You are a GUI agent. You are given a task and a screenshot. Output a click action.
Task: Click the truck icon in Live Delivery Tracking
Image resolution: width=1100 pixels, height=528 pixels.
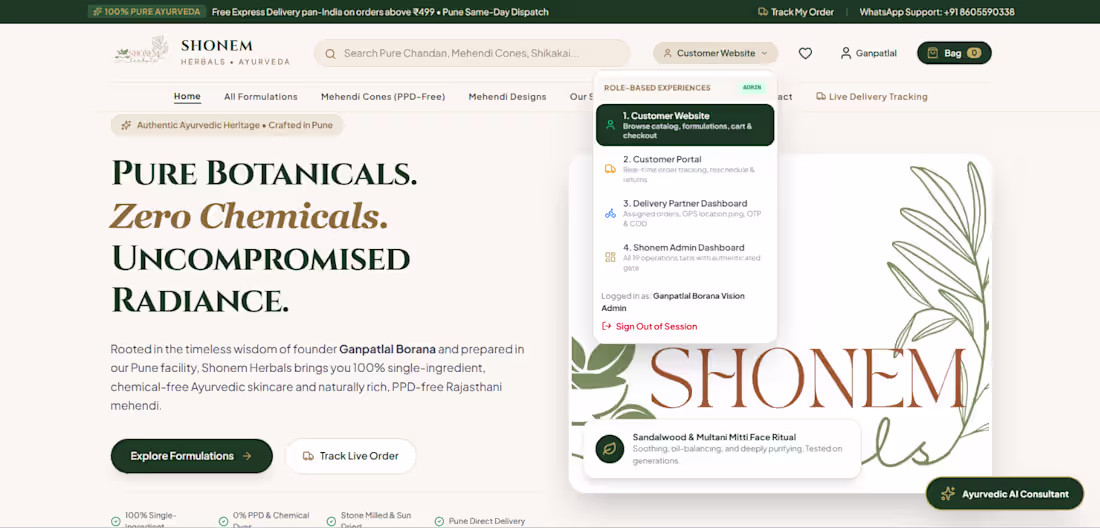821,97
